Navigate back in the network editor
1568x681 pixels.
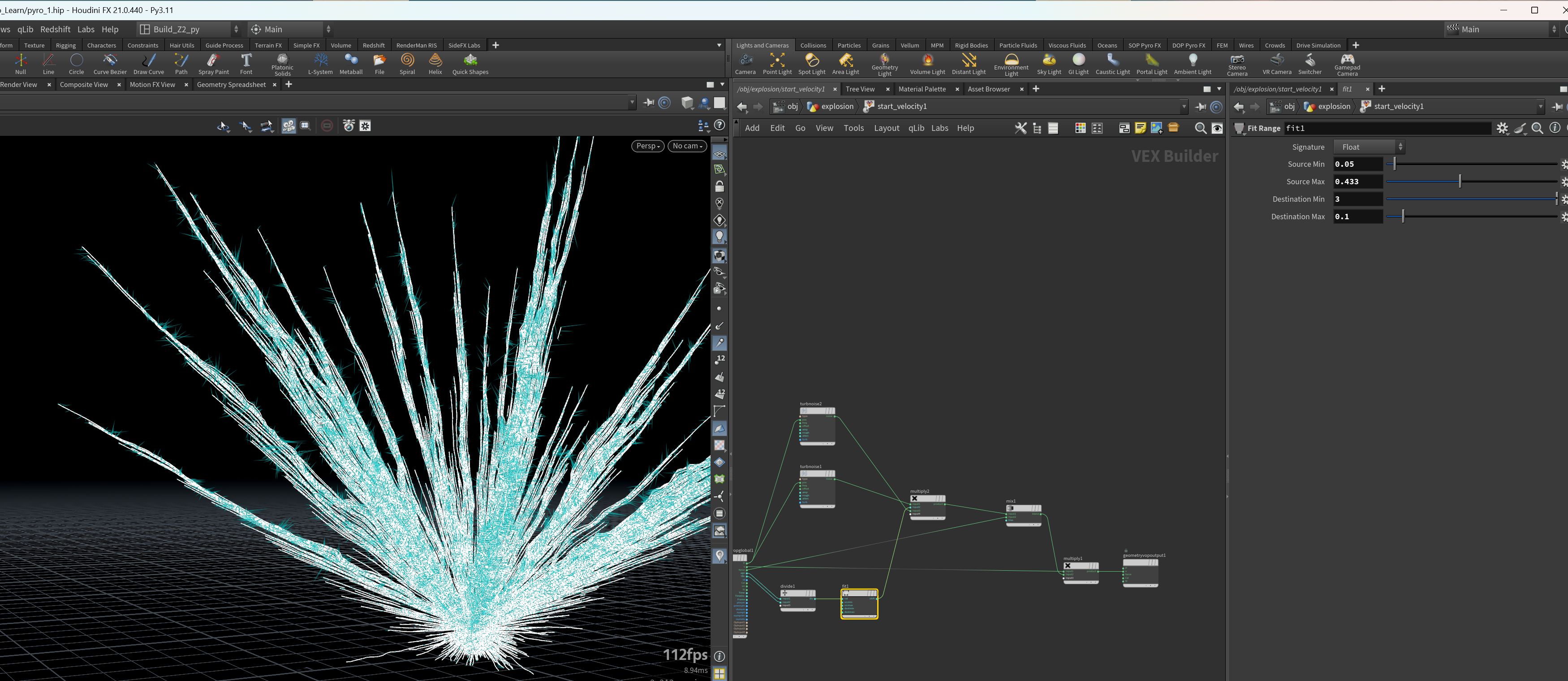point(741,107)
